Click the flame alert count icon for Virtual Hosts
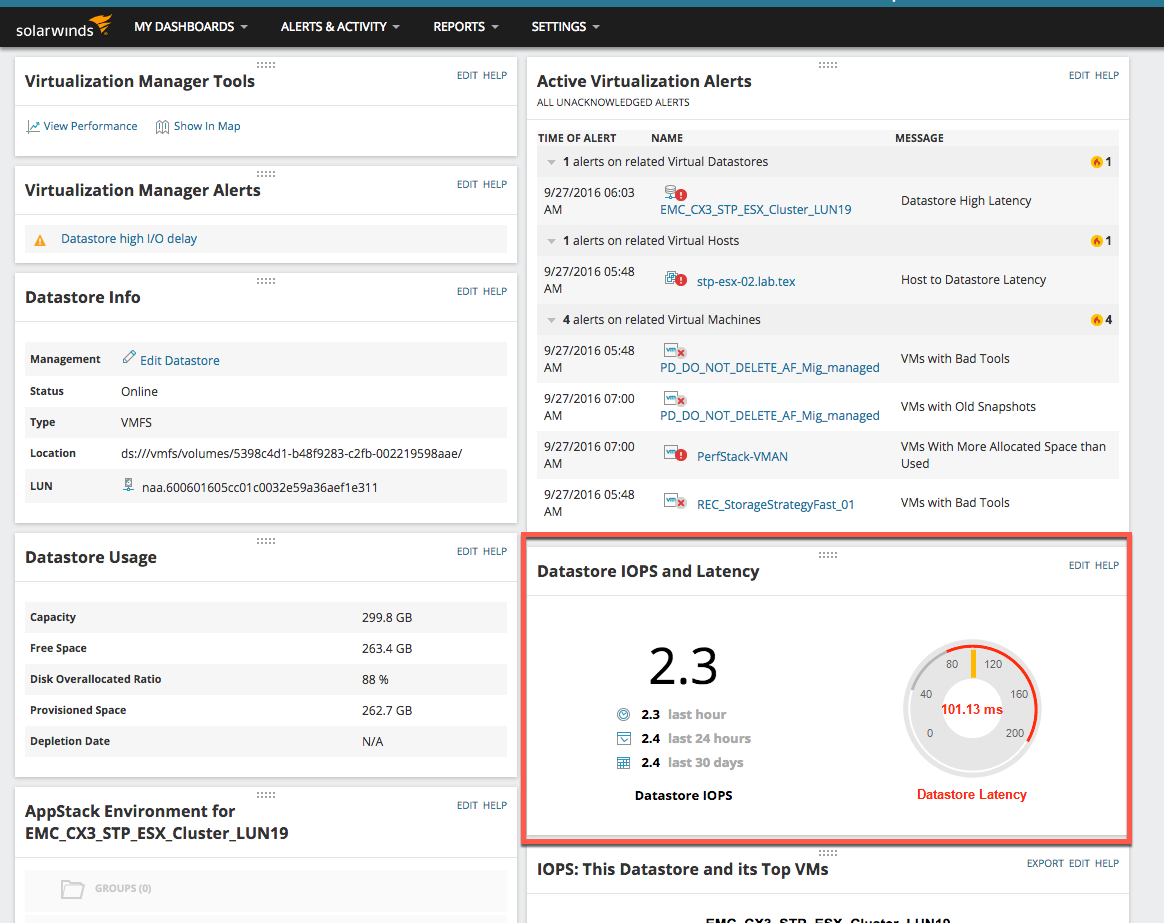1164x923 pixels. (1096, 241)
